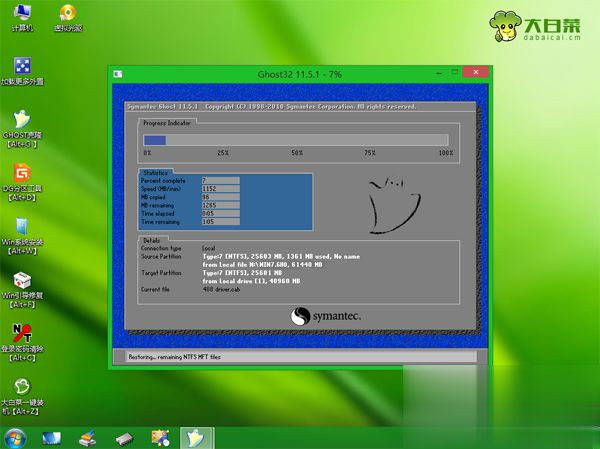This screenshot has width=600, height=449.
Task: Click the gray hard disk taskbar icon
Action: (124, 439)
